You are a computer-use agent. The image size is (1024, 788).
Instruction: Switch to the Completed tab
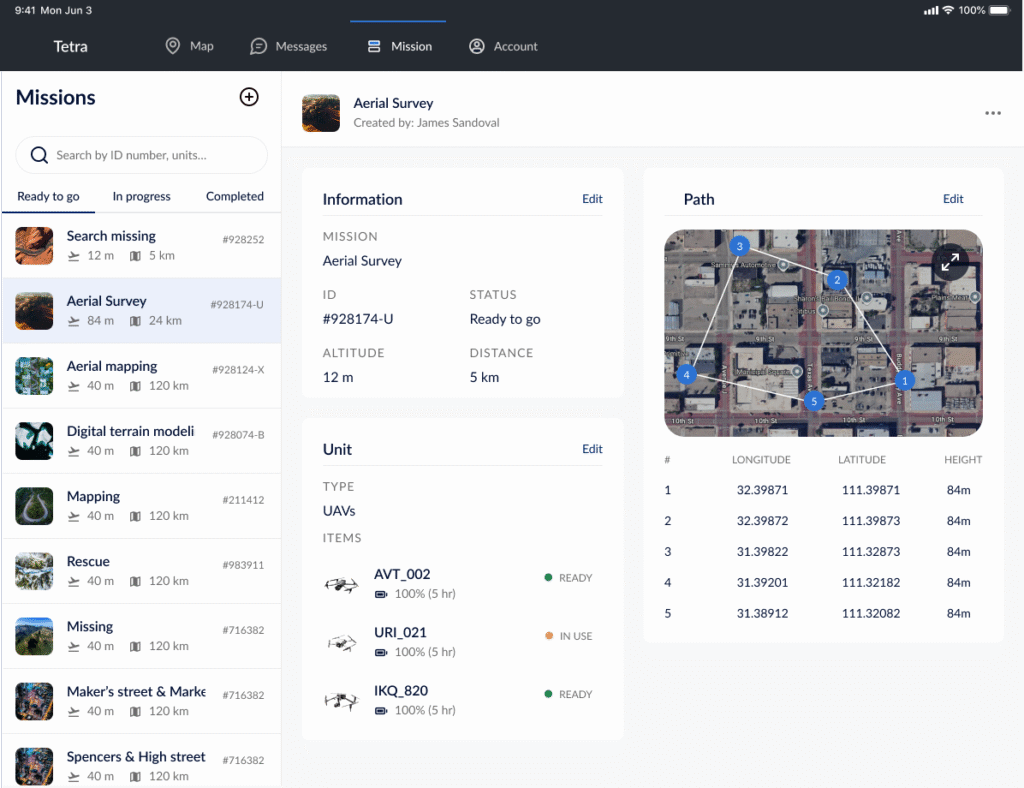[235, 196]
